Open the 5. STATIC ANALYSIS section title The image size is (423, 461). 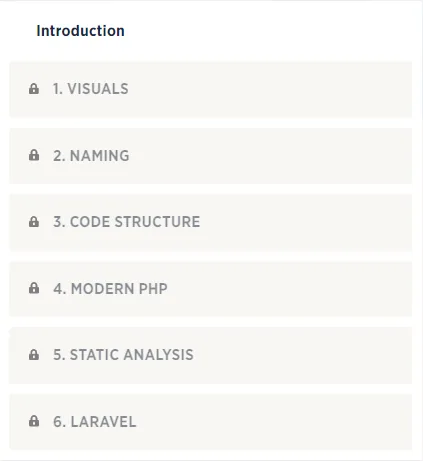coord(123,355)
